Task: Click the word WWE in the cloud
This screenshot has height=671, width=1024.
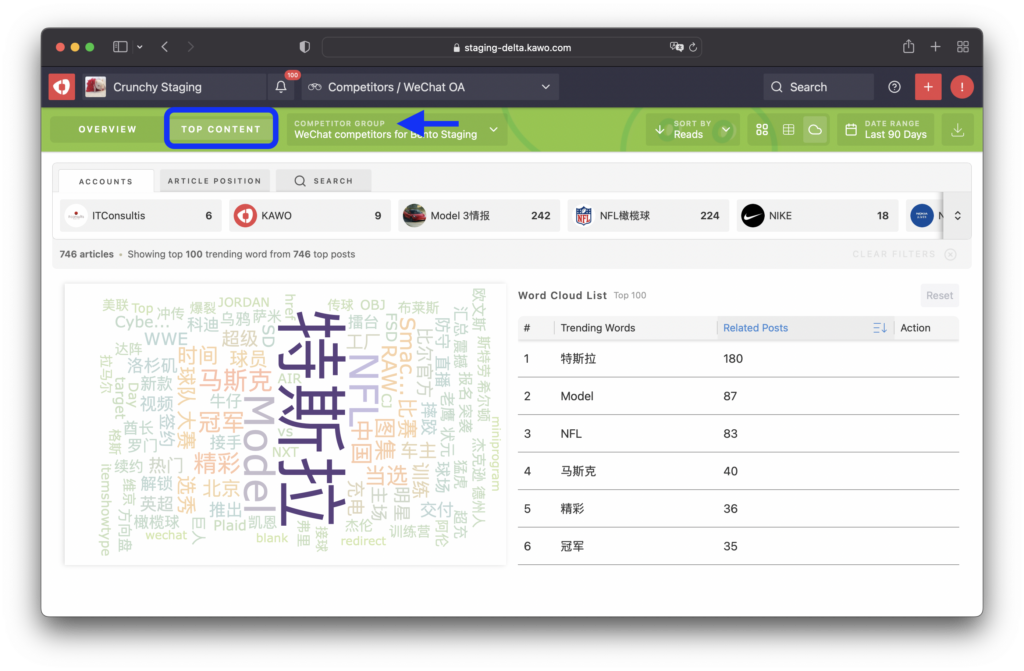Action: (x=166, y=339)
